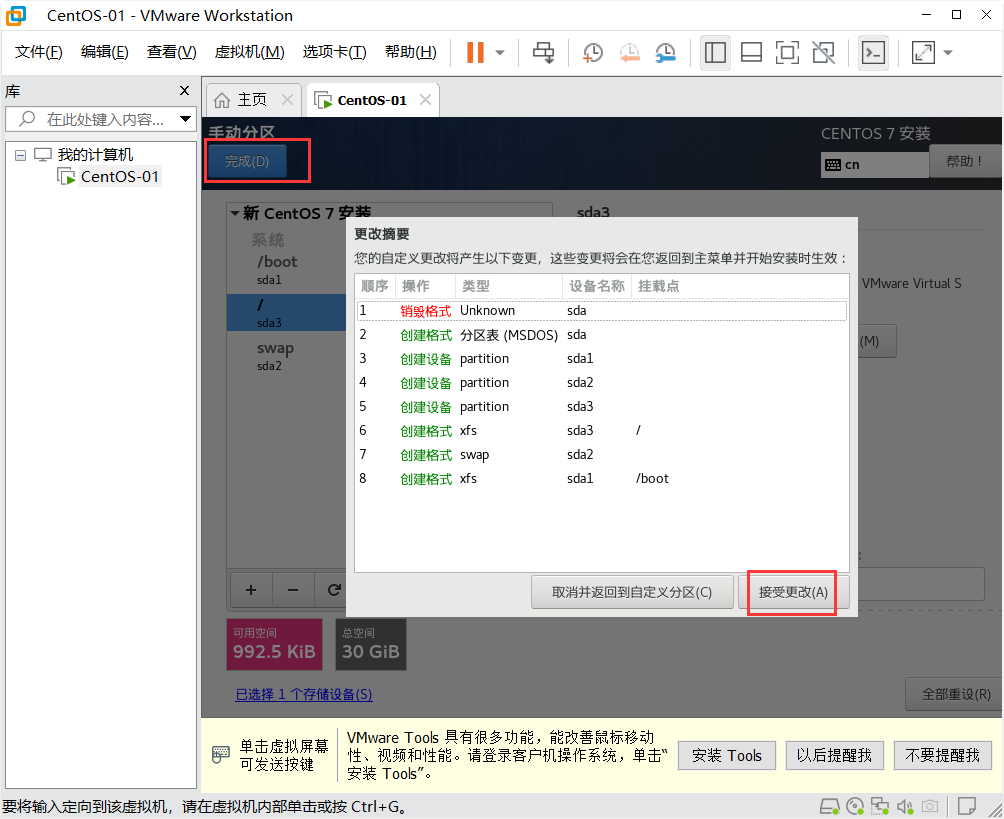Click the CD/DVD device status icon
Image resolution: width=1004 pixels, height=819 pixels.
856,806
